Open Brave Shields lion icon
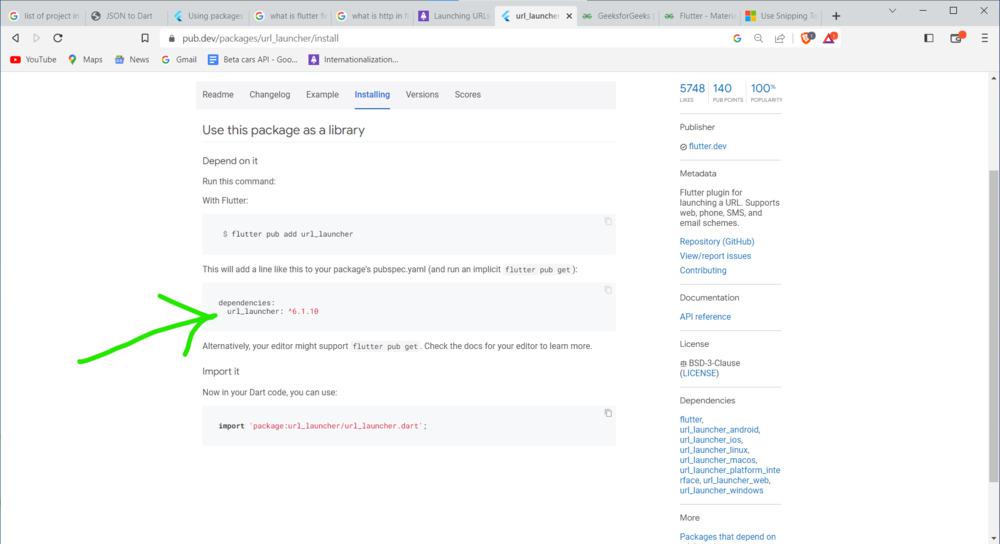This screenshot has height=544, width=1000. click(807, 38)
